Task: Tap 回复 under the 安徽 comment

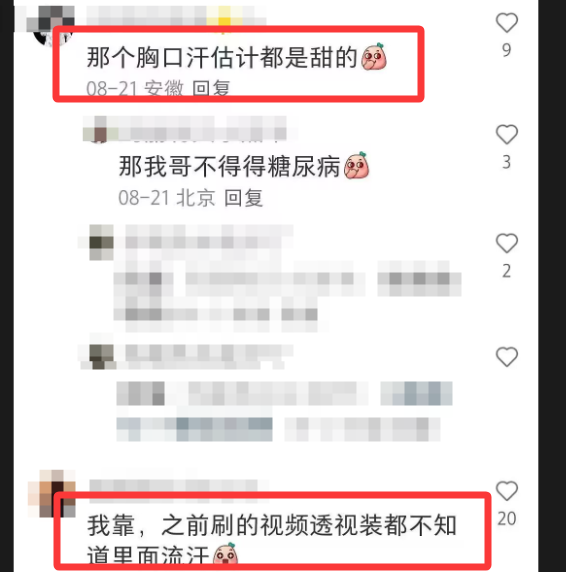Action: [x=211, y=88]
